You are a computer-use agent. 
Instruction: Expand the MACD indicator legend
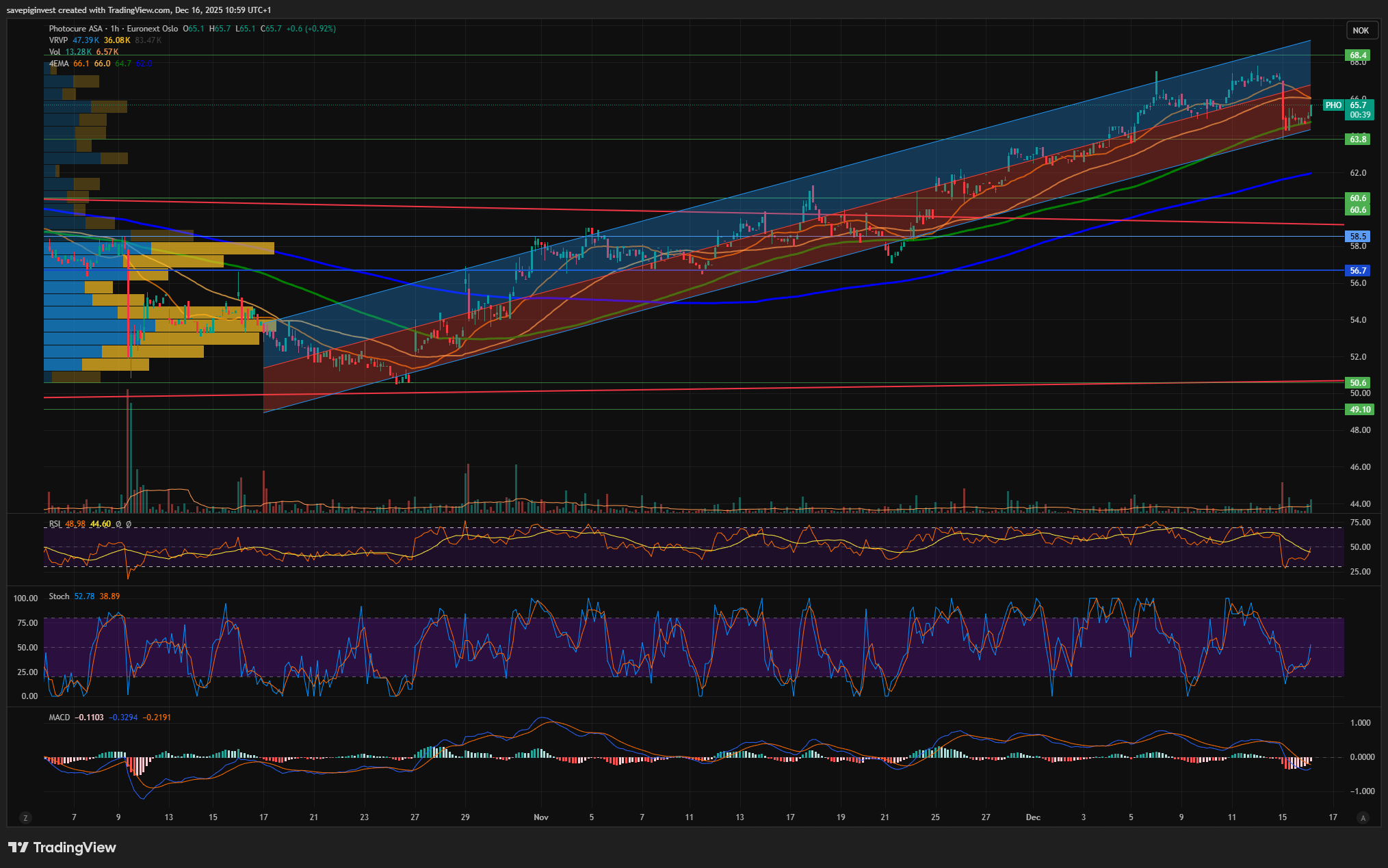point(59,718)
